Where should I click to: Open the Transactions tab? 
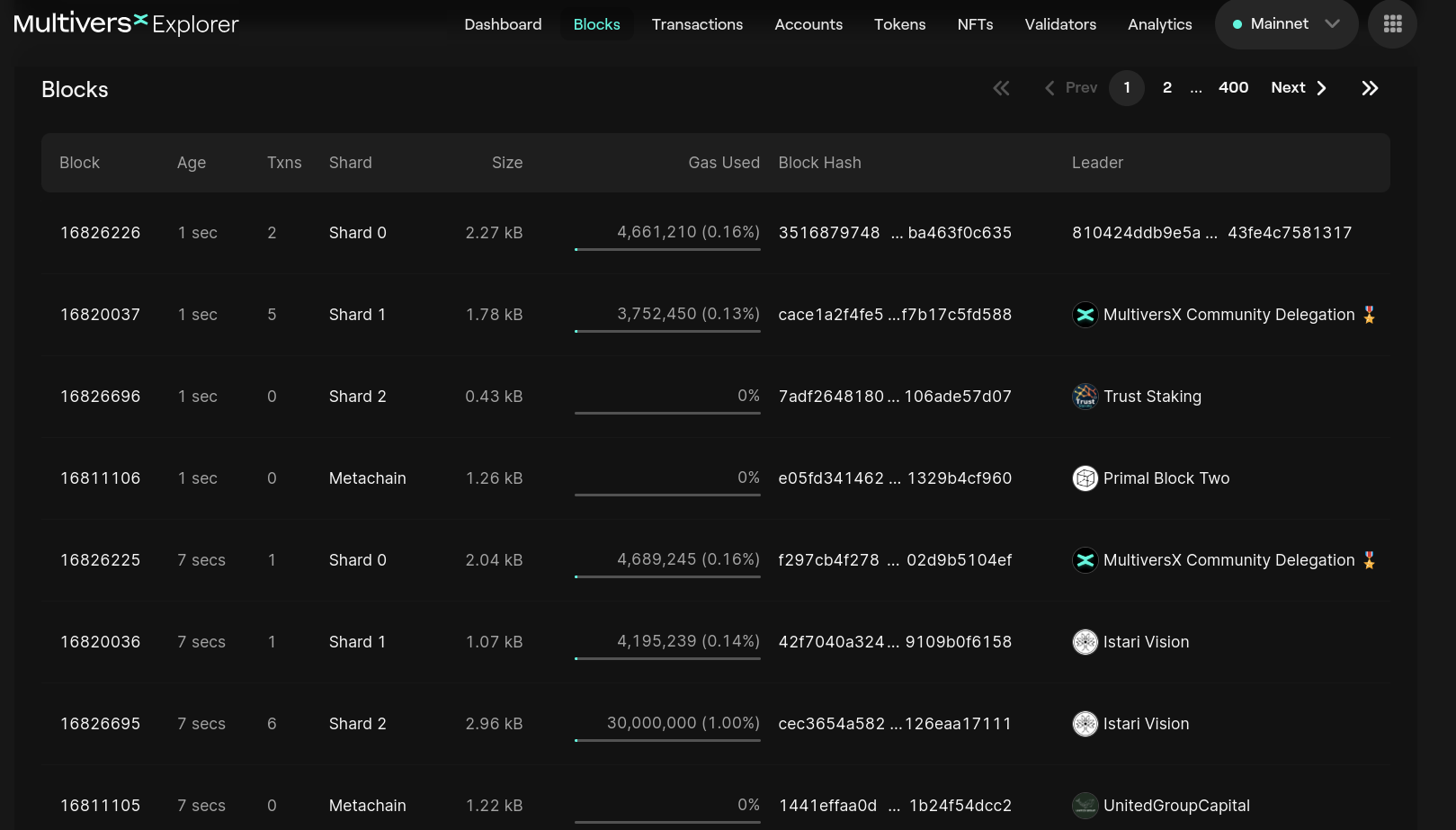pos(697,24)
